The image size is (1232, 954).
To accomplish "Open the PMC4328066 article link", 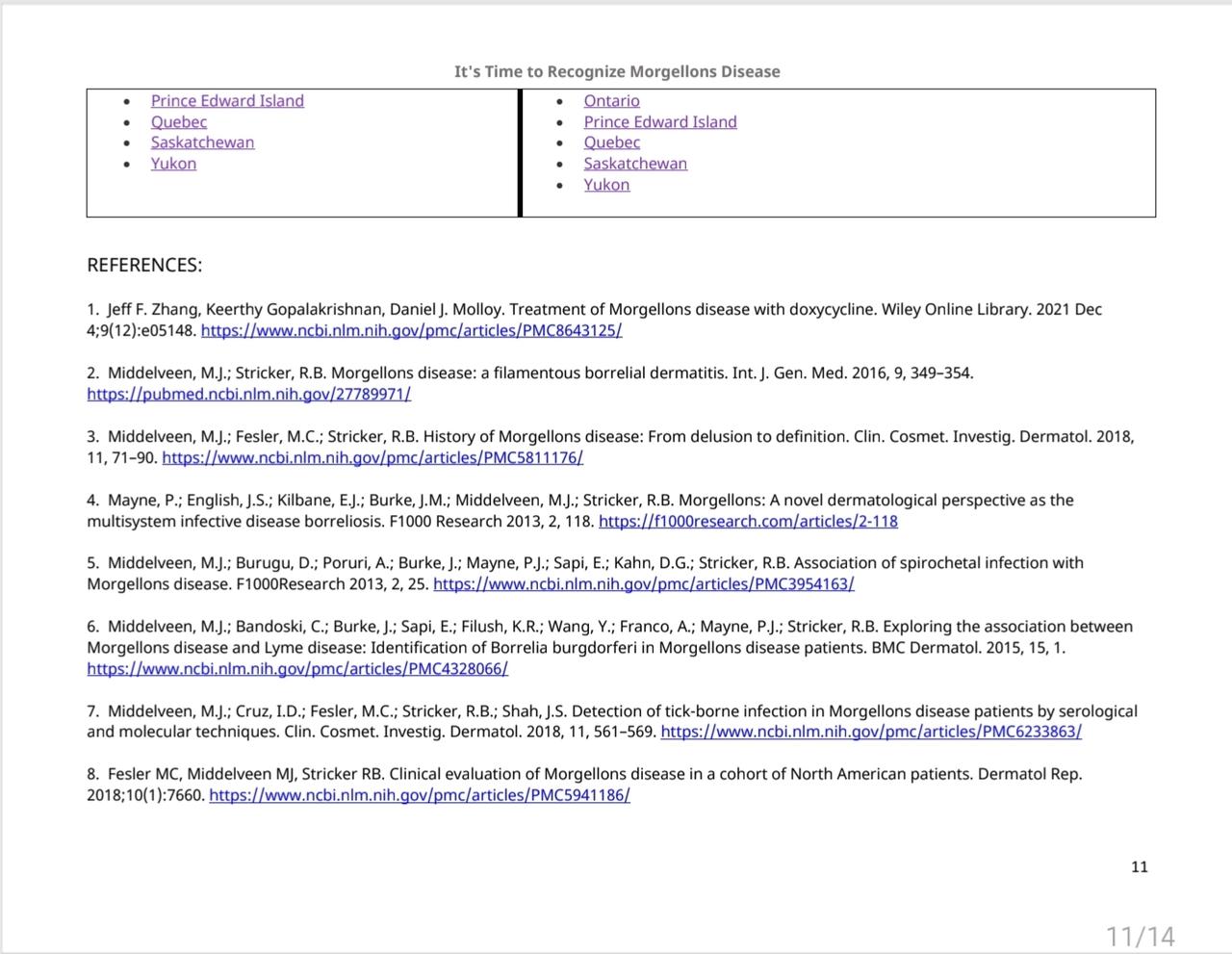I will (297, 668).
